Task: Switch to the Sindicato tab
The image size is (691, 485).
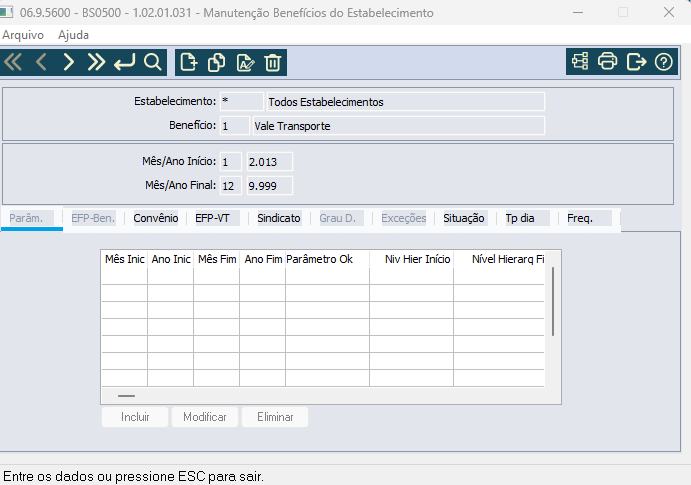Action: click(279, 218)
